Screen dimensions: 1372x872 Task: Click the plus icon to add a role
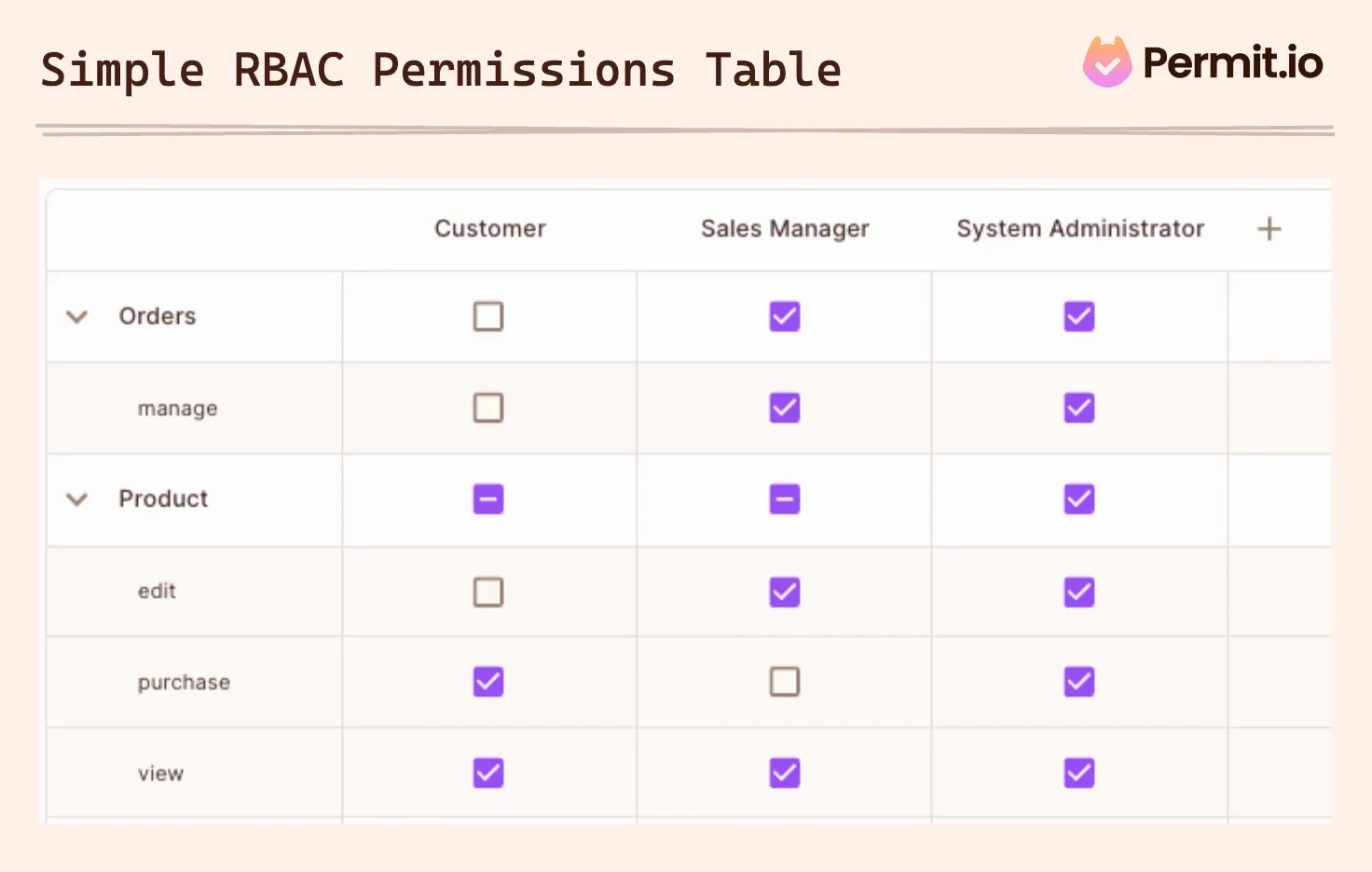(x=1269, y=228)
